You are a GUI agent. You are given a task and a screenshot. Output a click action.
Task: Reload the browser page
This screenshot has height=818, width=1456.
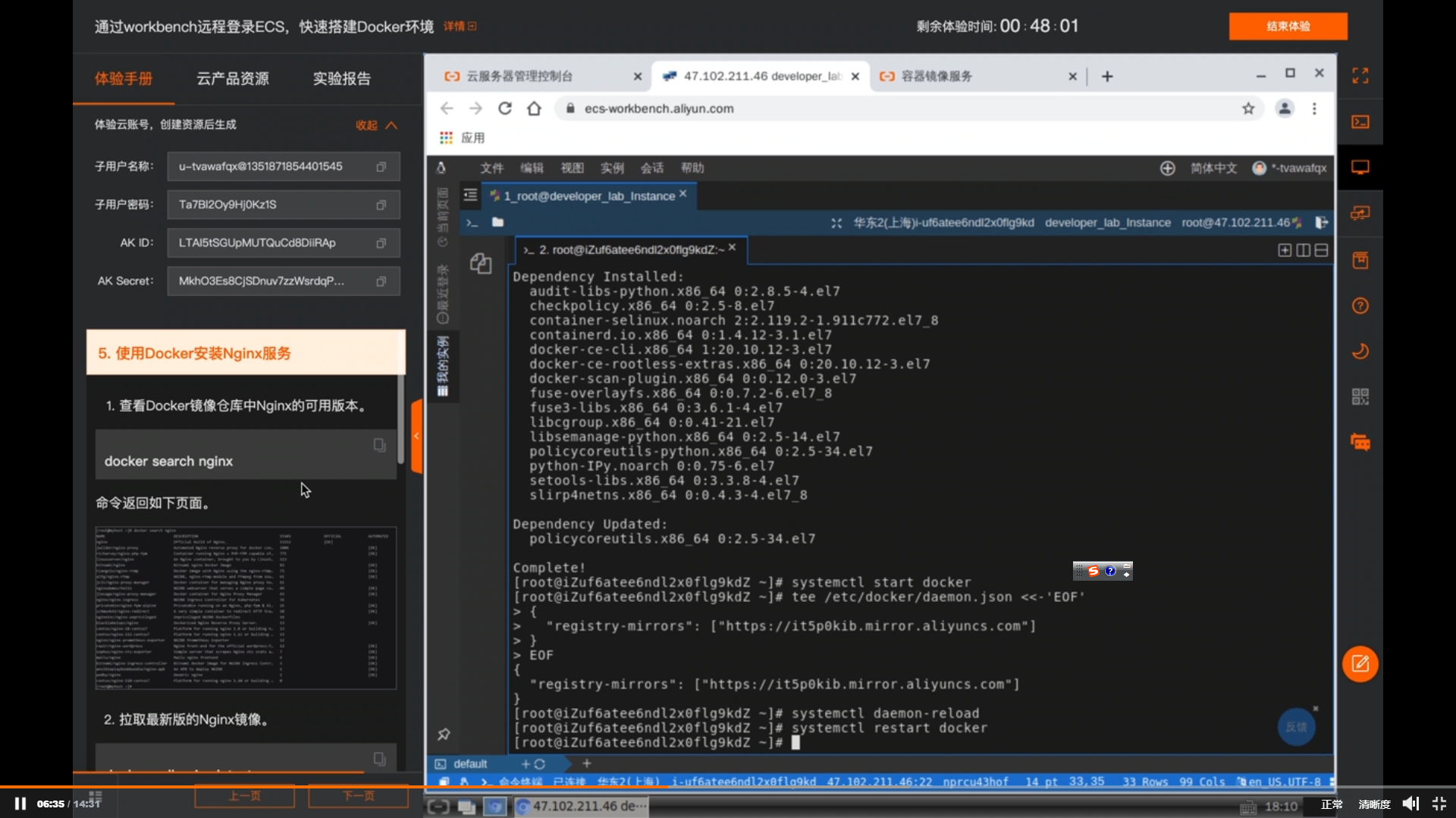coord(505,108)
